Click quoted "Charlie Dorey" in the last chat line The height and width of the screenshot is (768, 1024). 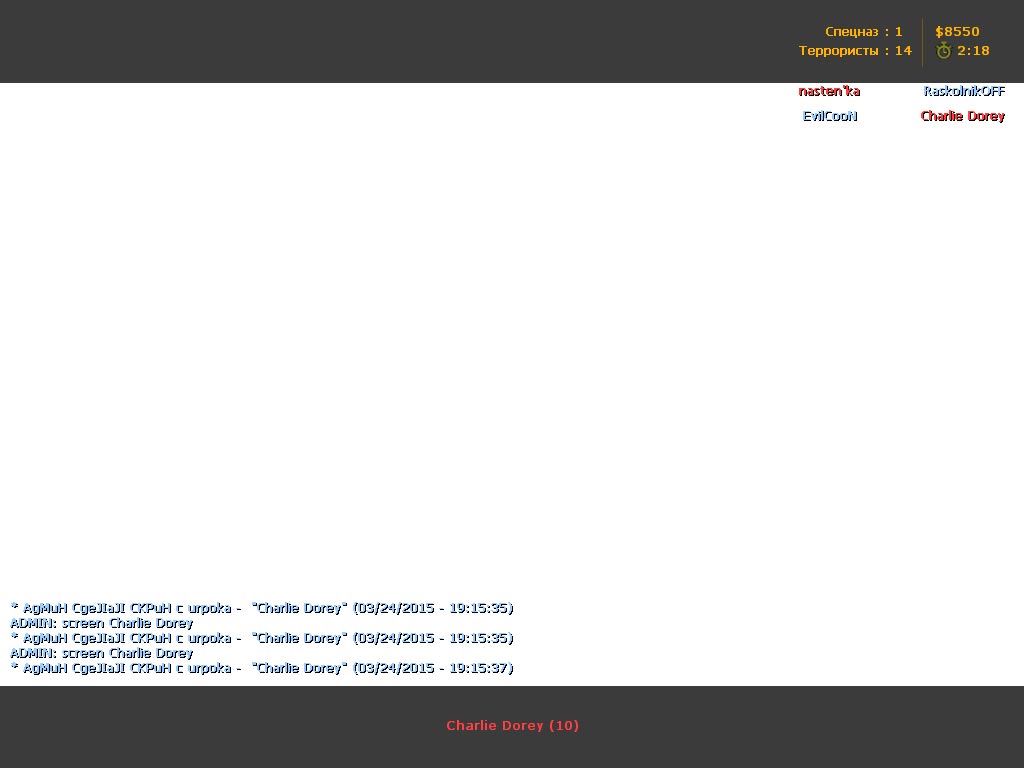(300, 668)
